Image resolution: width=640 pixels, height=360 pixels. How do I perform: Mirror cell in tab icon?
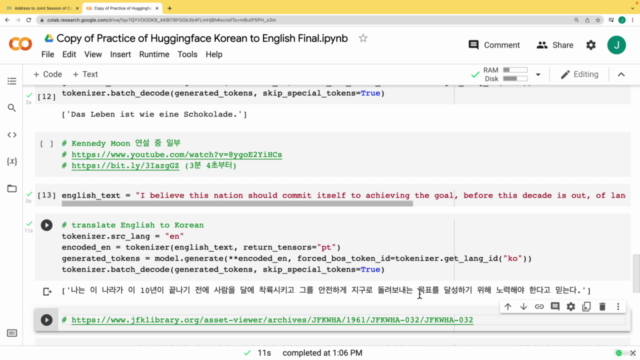[587, 307]
